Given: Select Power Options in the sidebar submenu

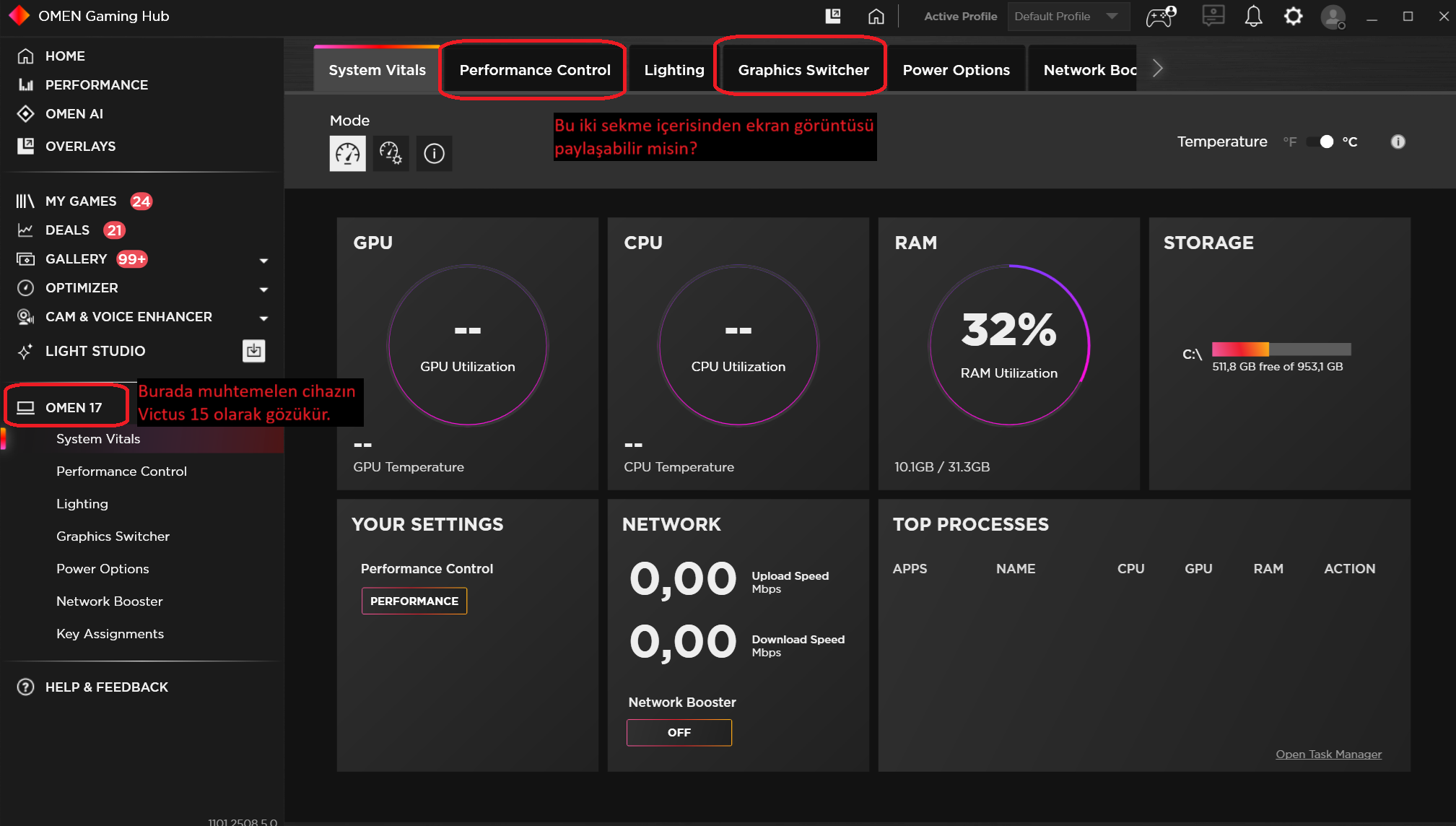Looking at the screenshot, I should click(x=103, y=568).
